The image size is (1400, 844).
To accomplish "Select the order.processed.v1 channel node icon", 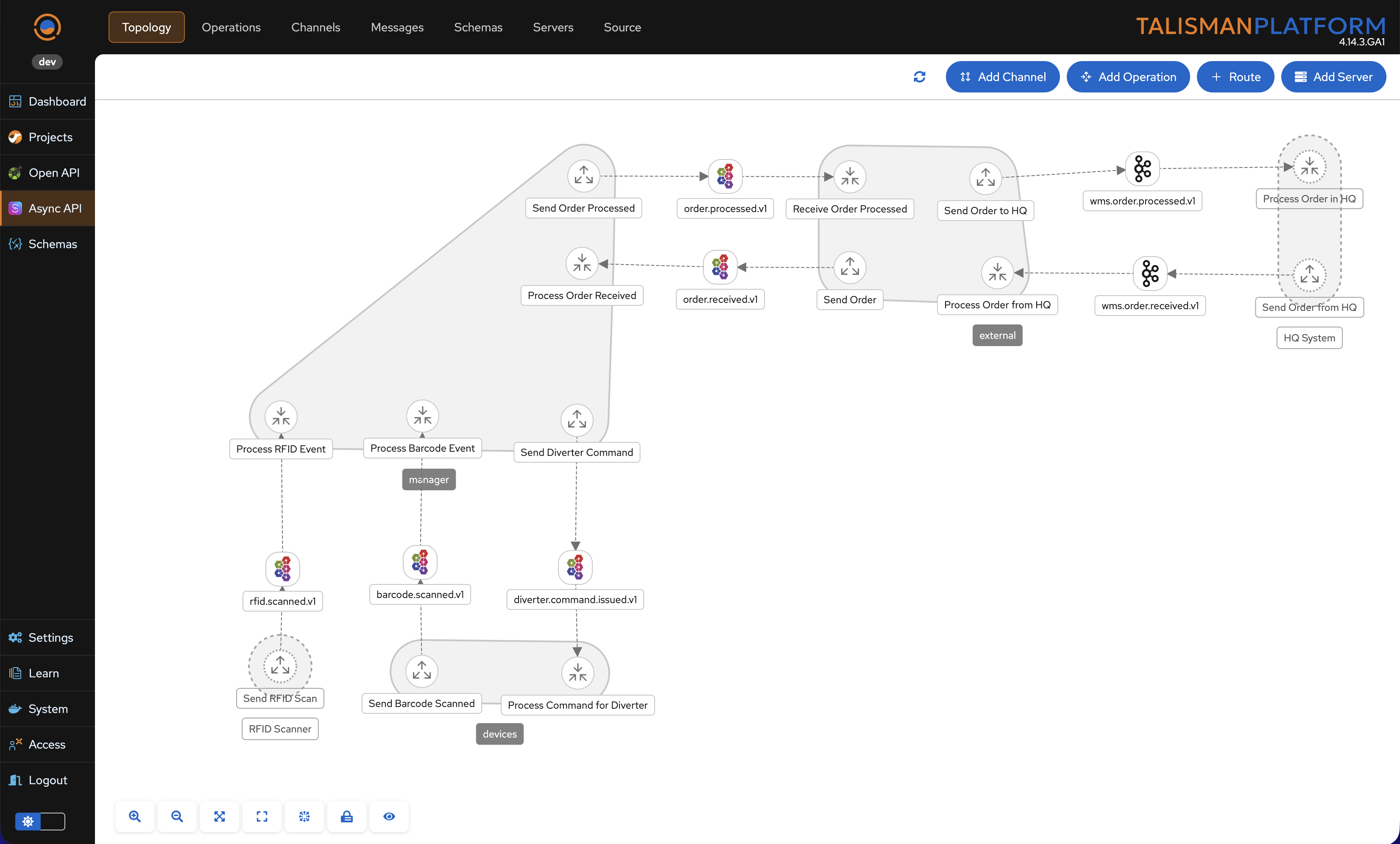I will 725,176.
